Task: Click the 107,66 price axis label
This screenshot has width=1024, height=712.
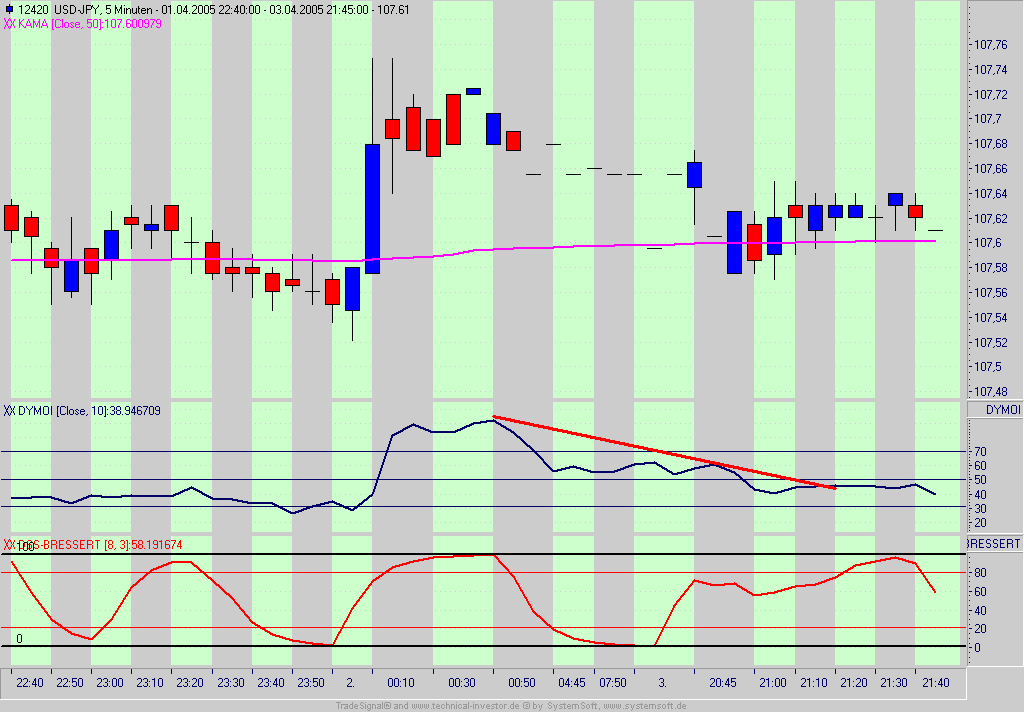Action: (x=991, y=169)
